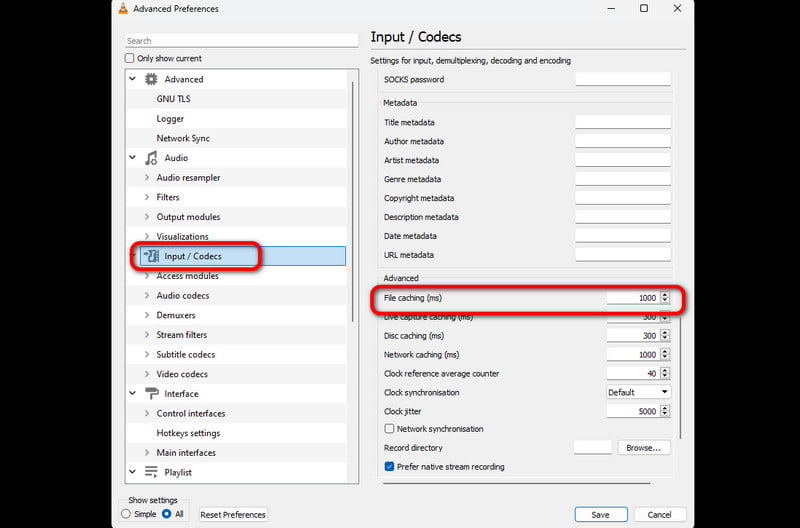Click the VLC cone icon in title bar
800x528 pixels.
point(123,9)
